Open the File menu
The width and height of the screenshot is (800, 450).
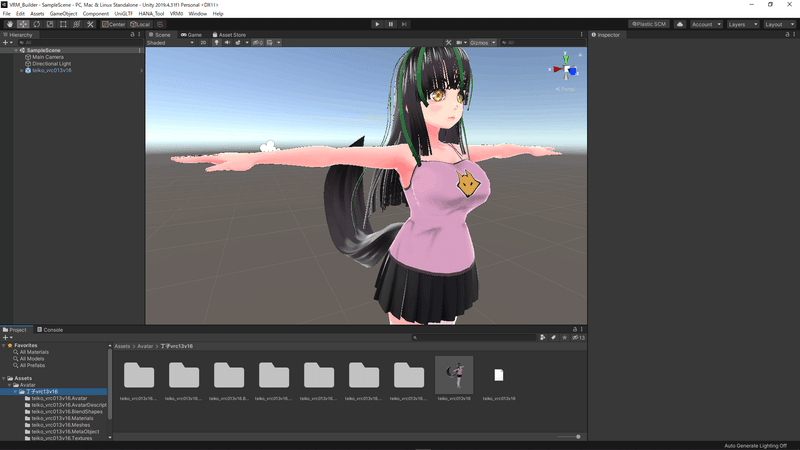7,14
